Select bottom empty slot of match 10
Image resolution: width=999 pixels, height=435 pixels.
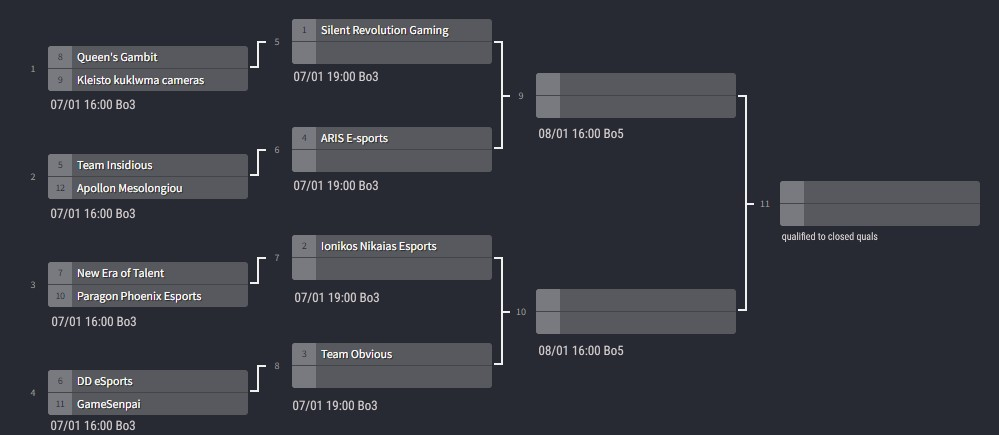tap(636, 323)
